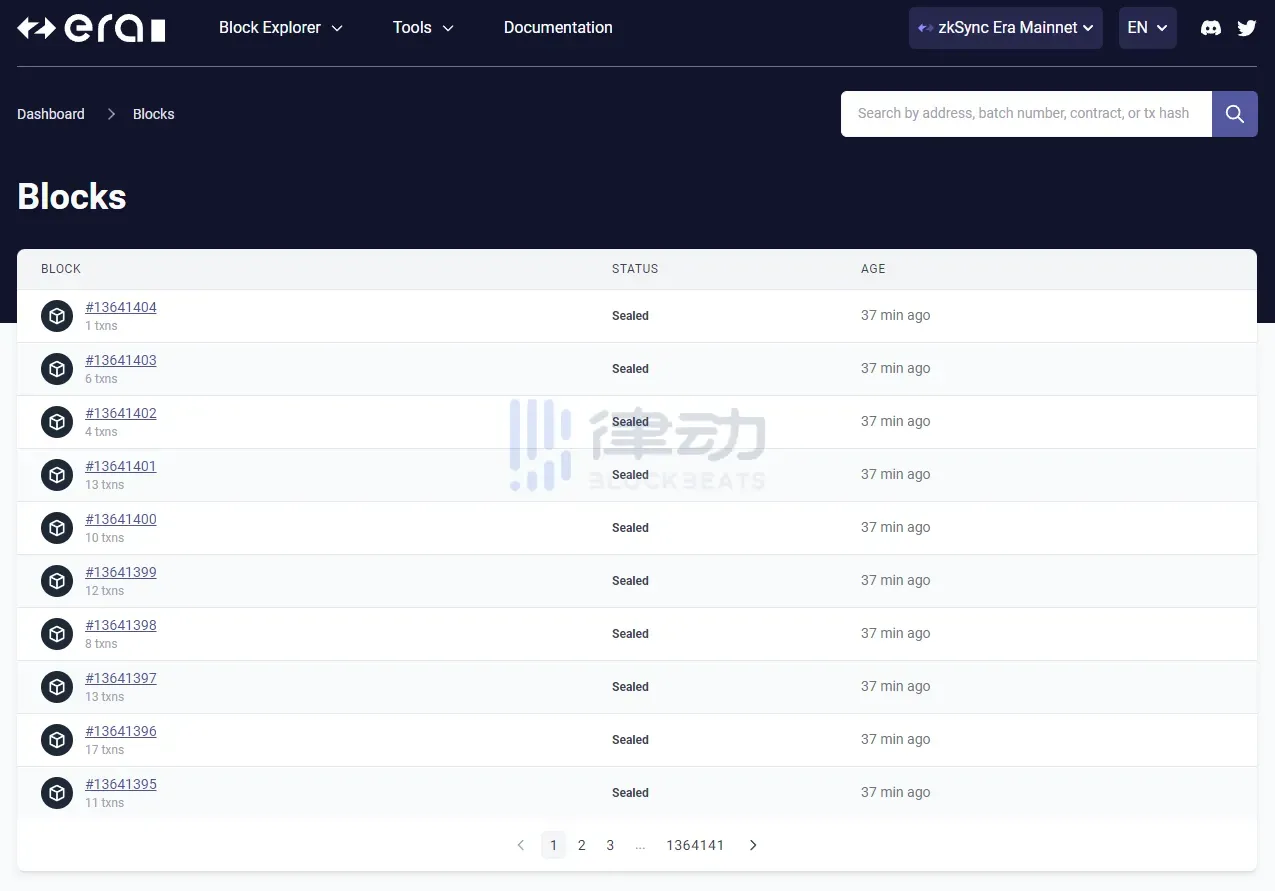Screen dimensions: 1275x891
Task: Click cube icon for block #13641395
Action: (x=57, y=793)
